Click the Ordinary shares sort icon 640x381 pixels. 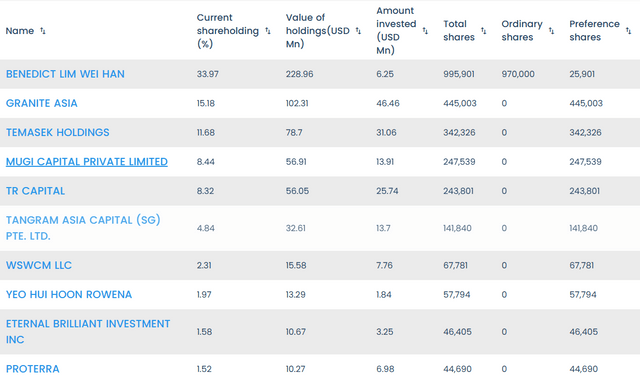[x=551, y=31]
